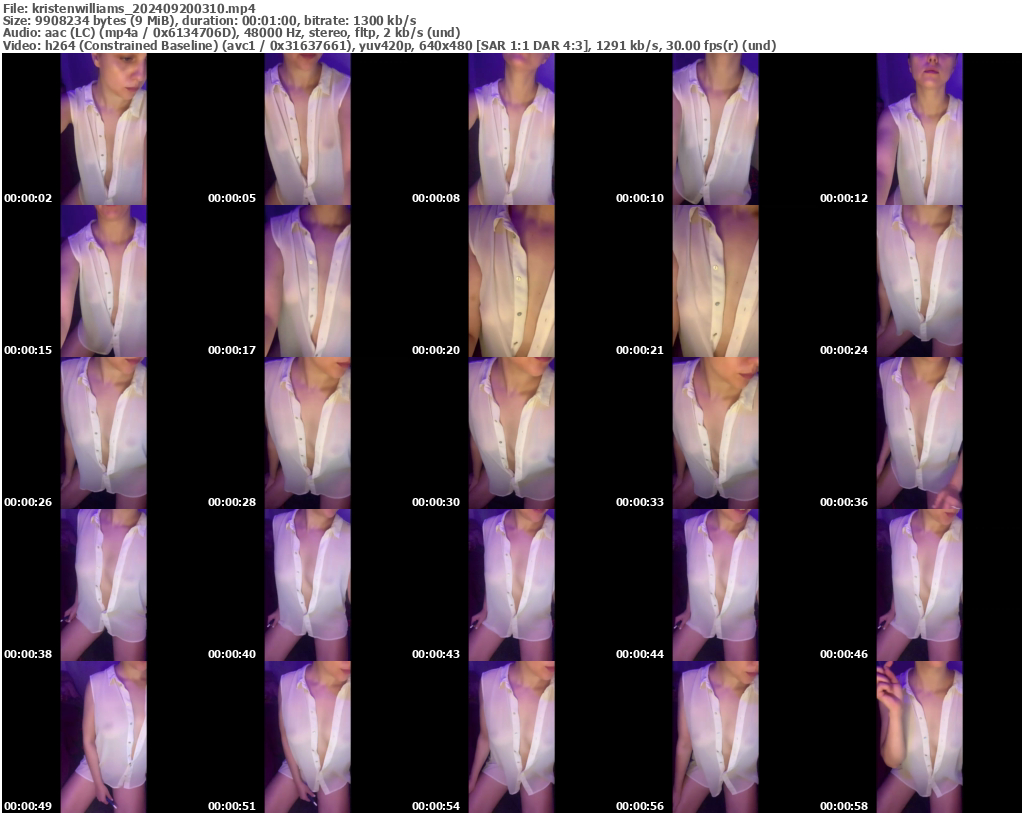The width and height of the screenshot is (1024, 813).
Task: Click the filename kristenwilliams_202409200310.mp4
Action: [x=125, y=8]
